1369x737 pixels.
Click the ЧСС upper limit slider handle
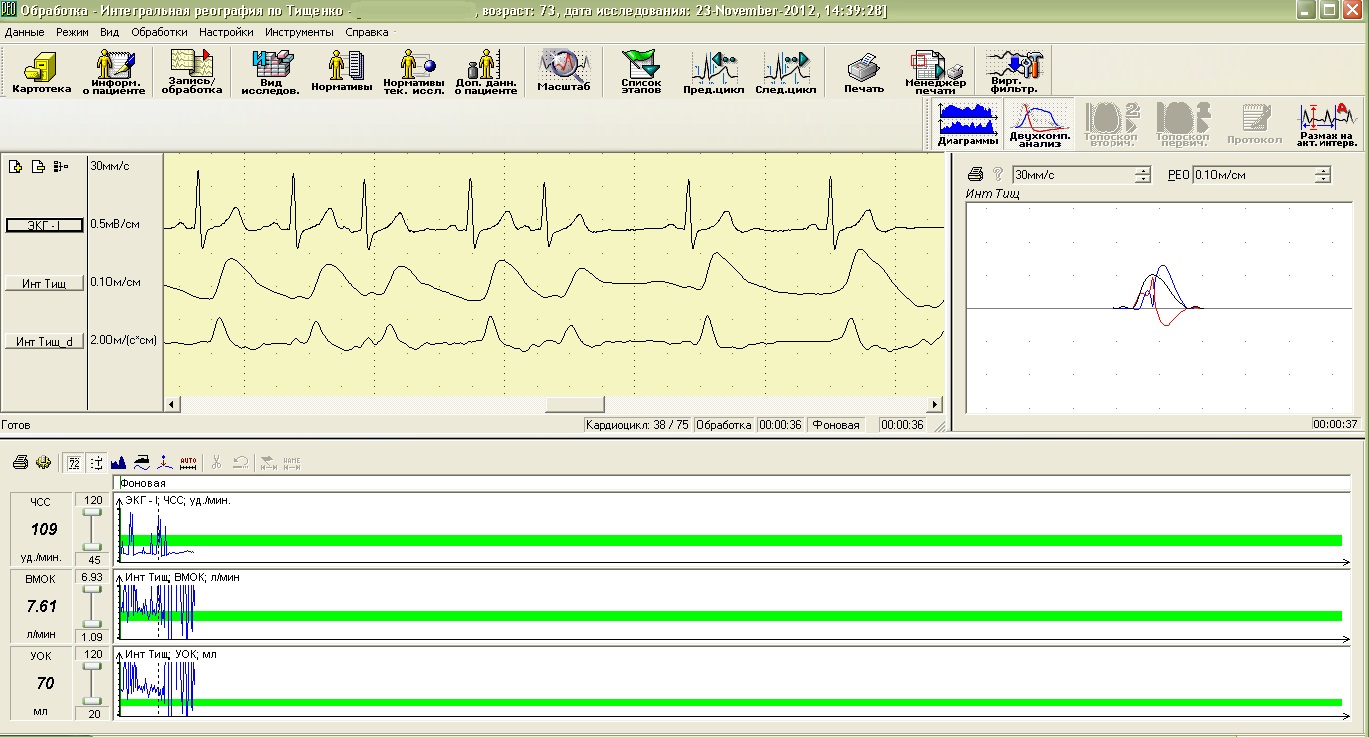(92, 512)
